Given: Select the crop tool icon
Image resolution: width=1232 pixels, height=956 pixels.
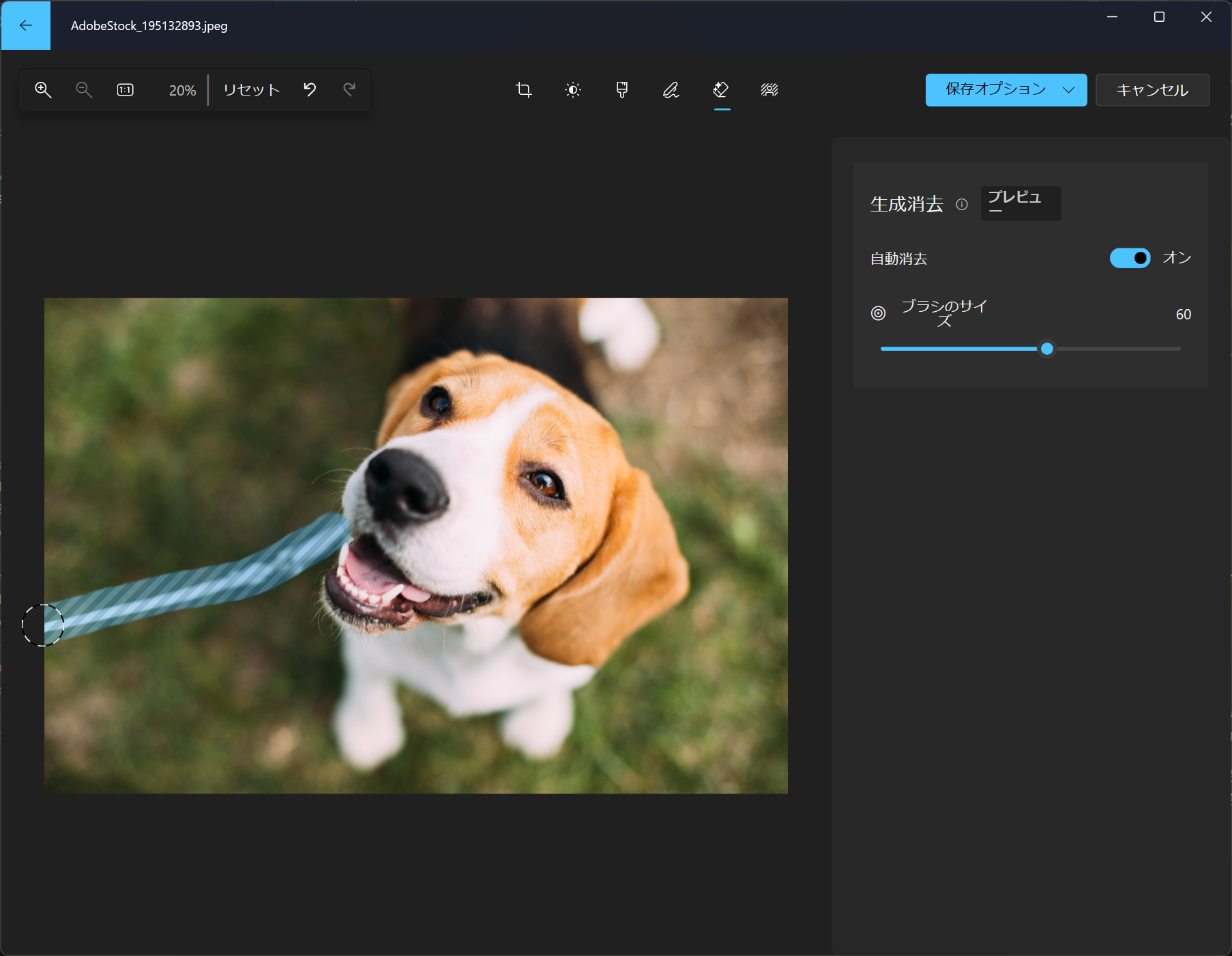Looking at the screenshot, I should (x=524, y=89).
